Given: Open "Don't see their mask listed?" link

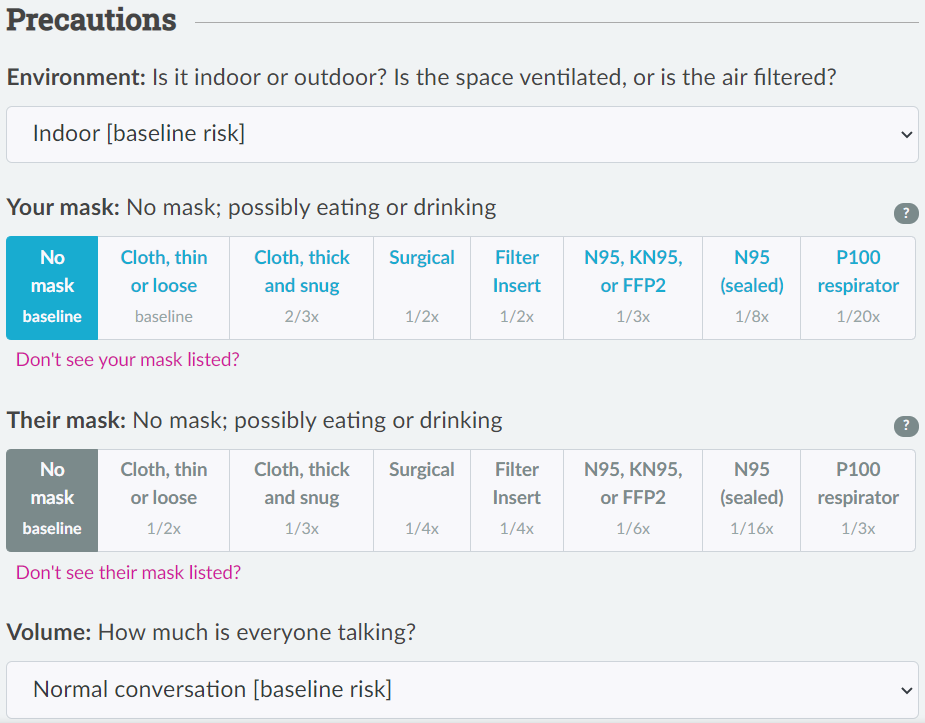Looking at the screenshot, I should click(x=129, y=572).
